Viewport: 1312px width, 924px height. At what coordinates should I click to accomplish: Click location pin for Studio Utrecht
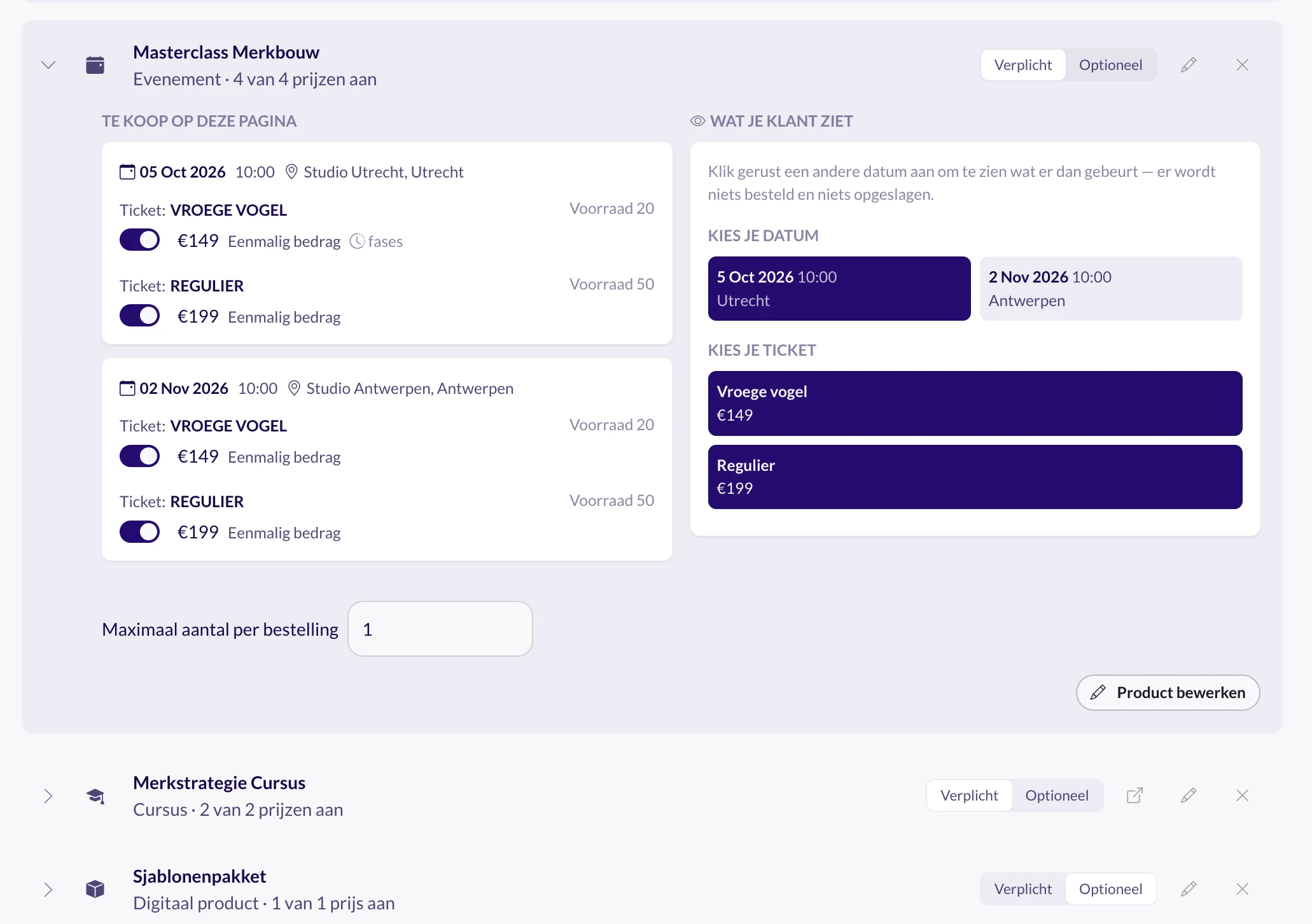[x=291, y=172]
